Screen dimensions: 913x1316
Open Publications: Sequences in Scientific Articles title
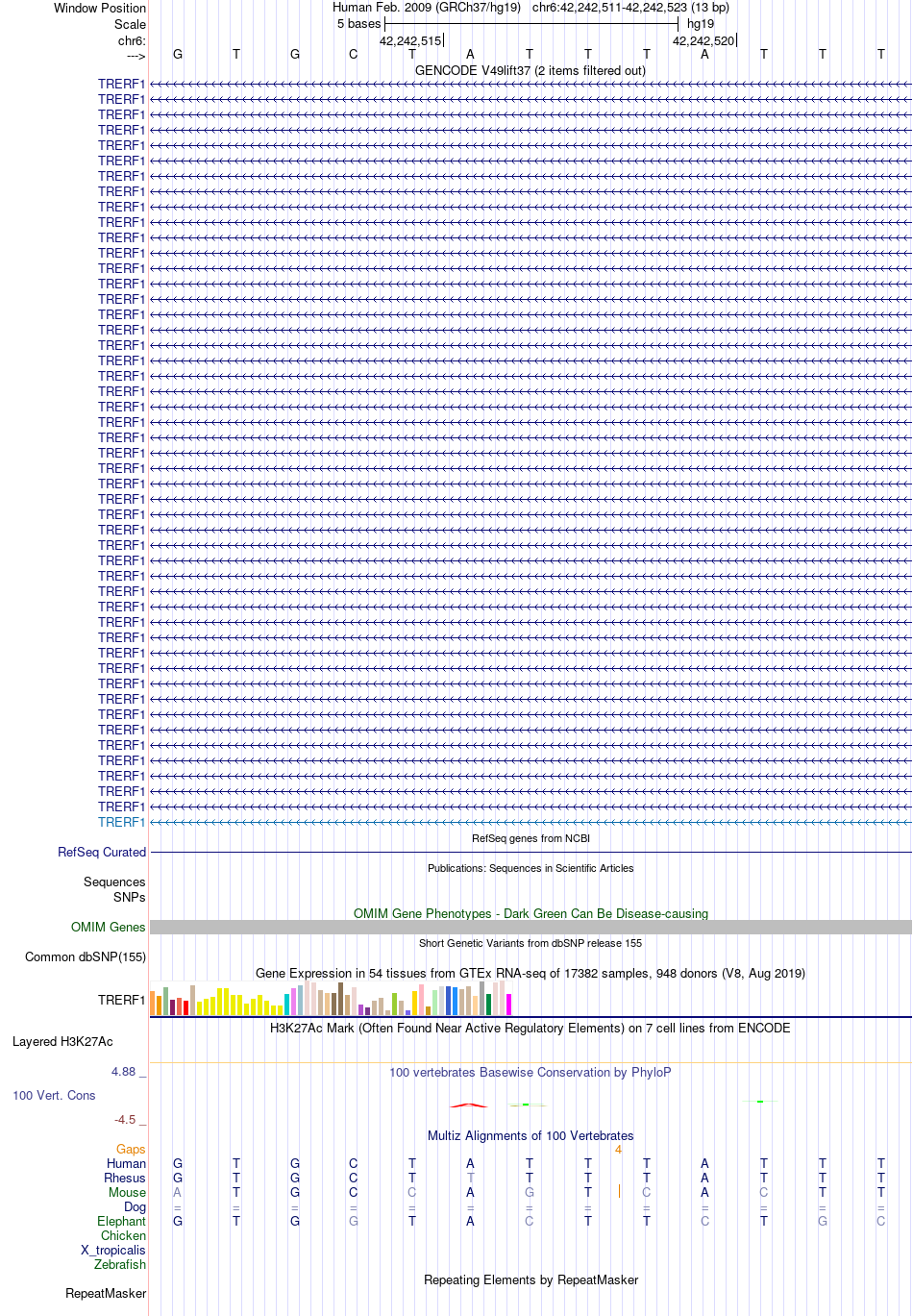click(531, 868)
